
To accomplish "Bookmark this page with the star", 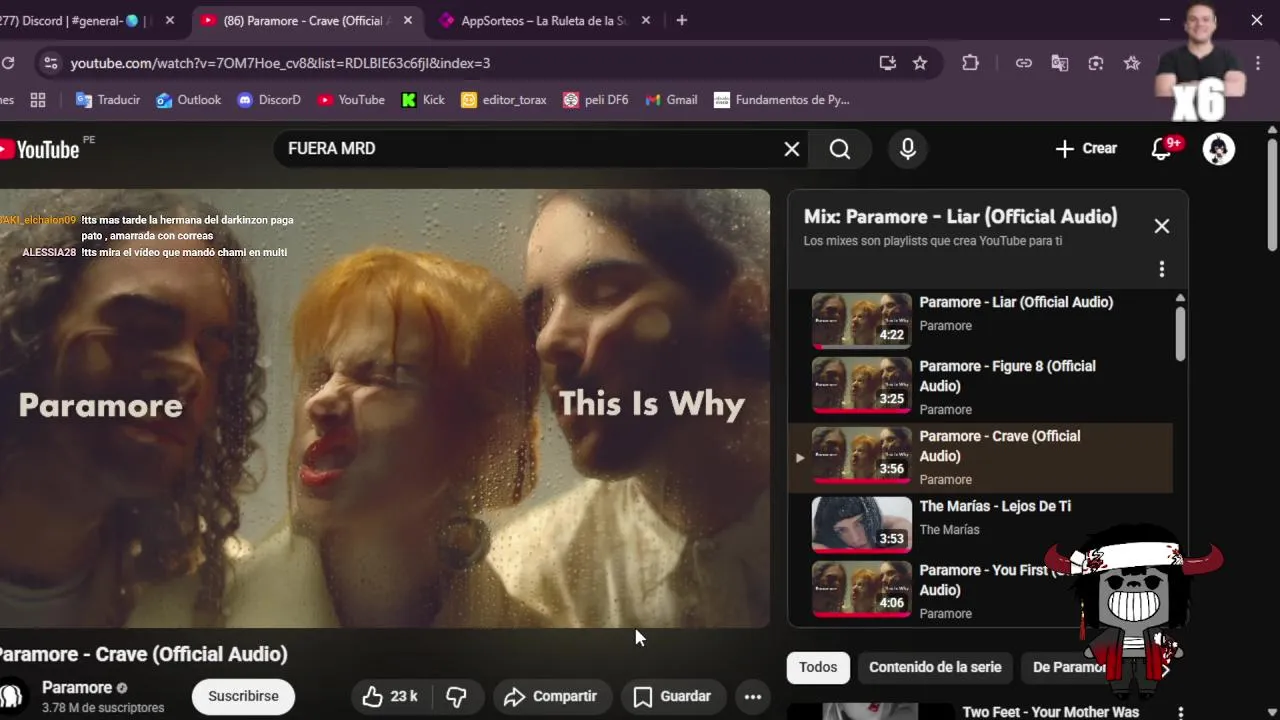I will click(x=920, y=63).
